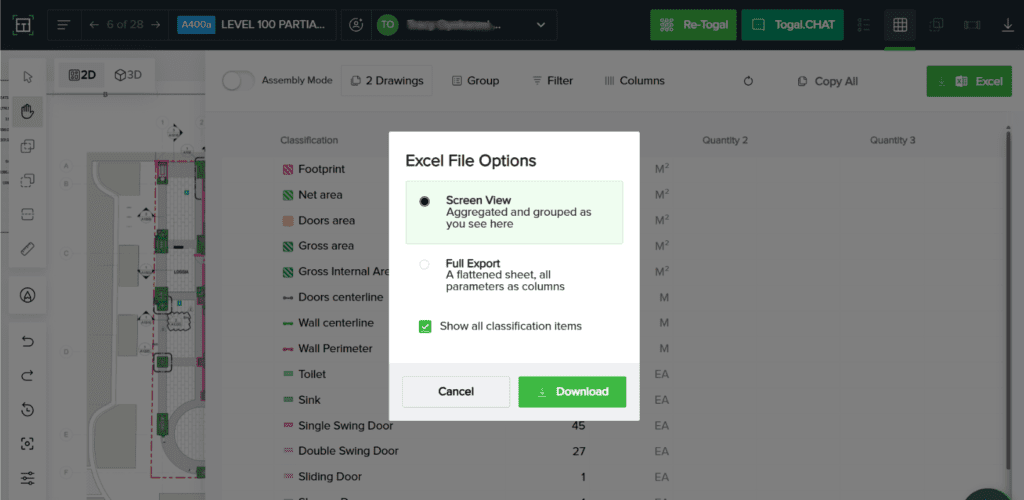This screenshot has width=1024, height=500.
Task: Click the Download button
Action: coord(572,392)
